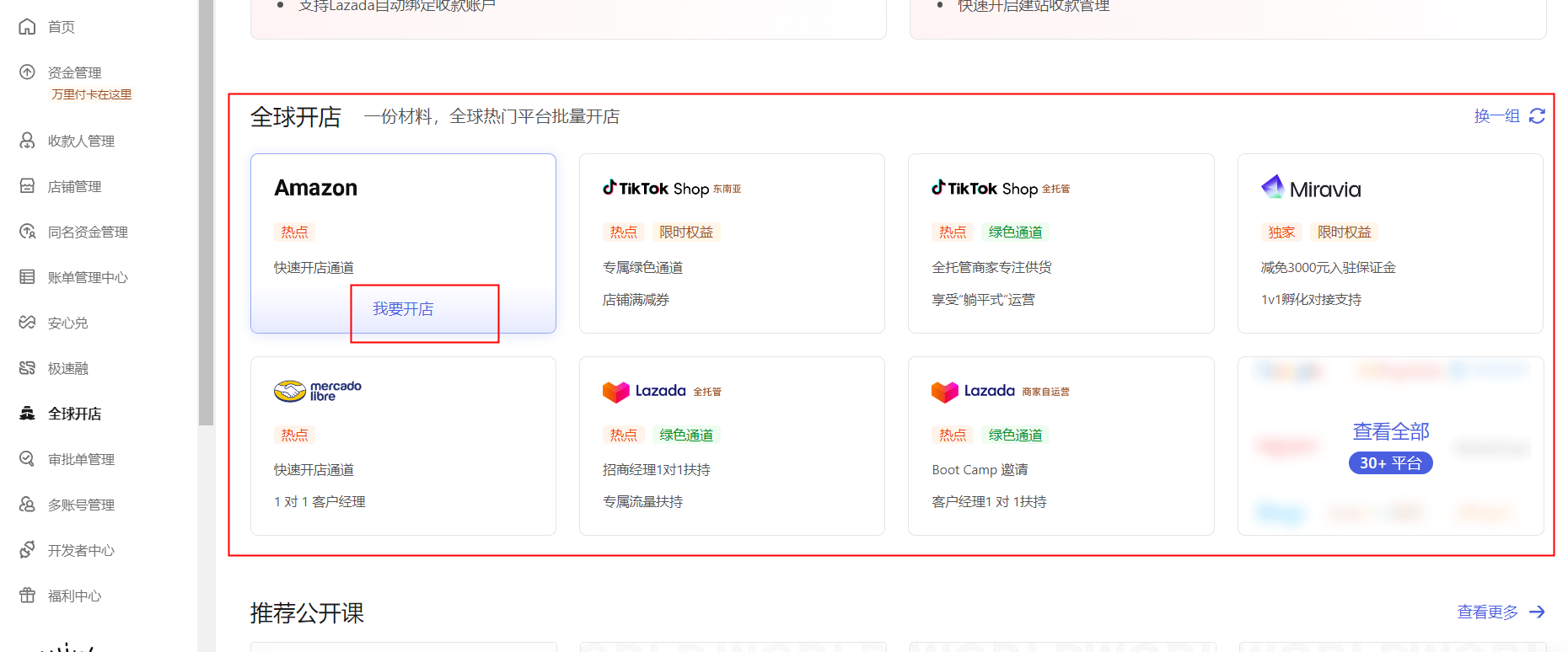Click the 资金管理 sidebar icon
Image resolution: width=1568 pixels, height=652 pixels.
(28, 72)
